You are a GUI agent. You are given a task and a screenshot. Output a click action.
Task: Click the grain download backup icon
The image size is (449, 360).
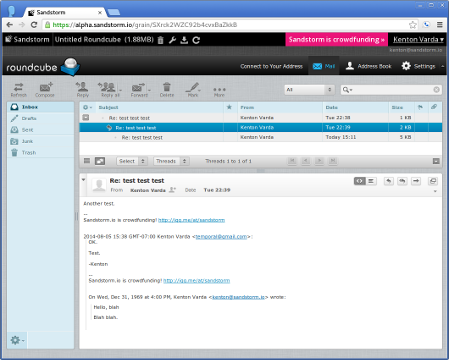coord(184,40)
